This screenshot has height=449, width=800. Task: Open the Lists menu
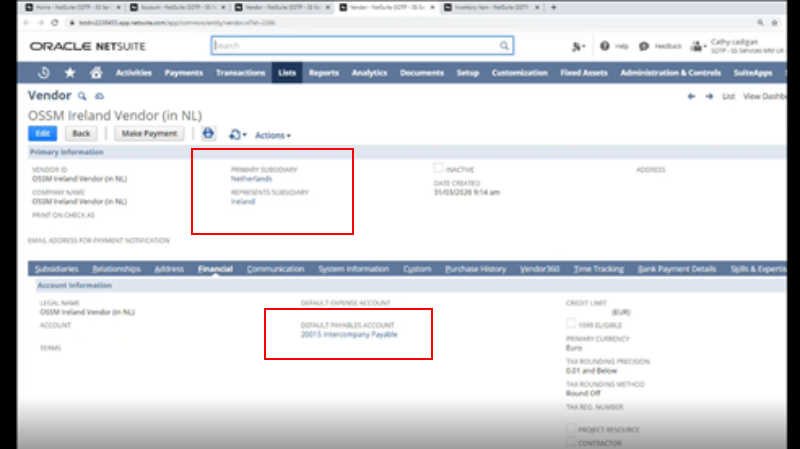(x=287, y=73)
